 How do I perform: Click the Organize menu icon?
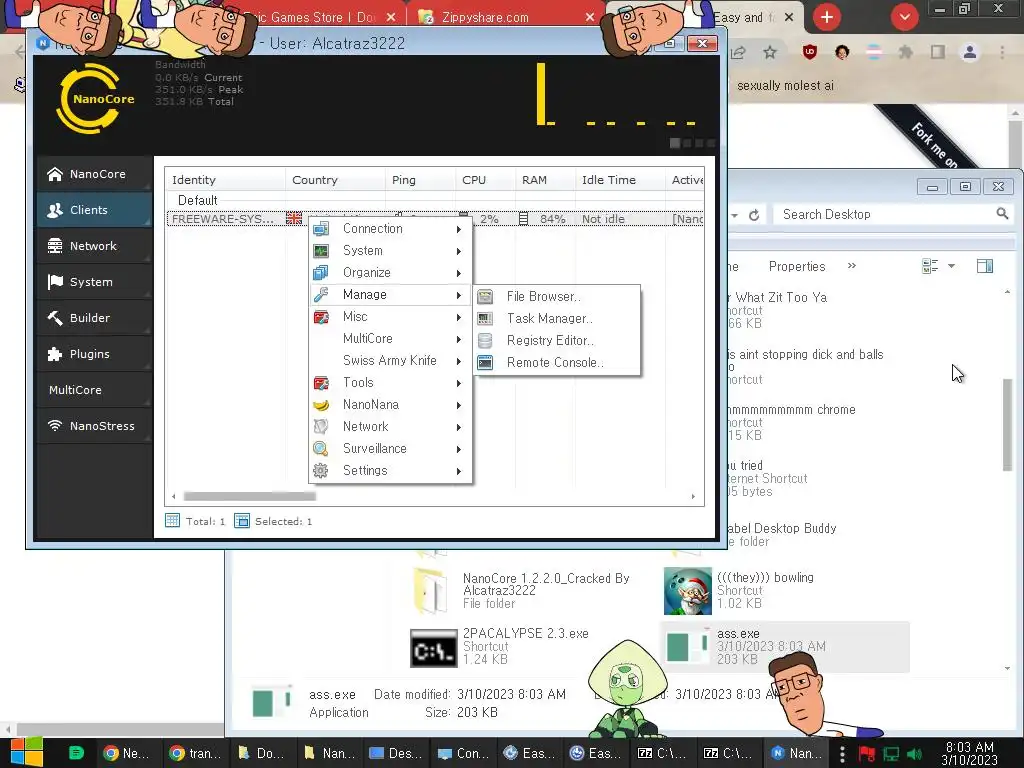pos(321,272)
